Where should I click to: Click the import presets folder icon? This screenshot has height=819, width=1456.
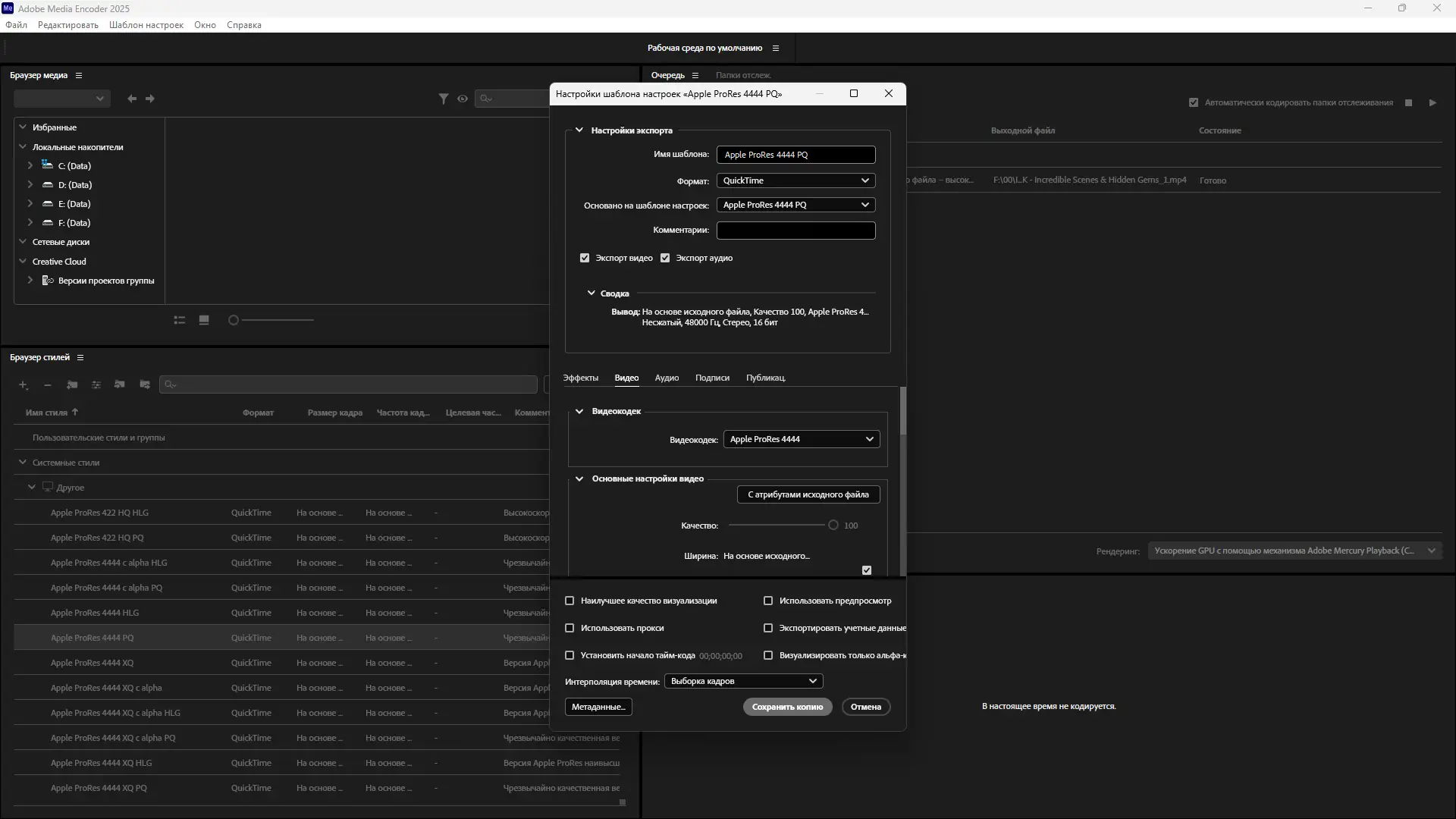coord(120,385)
